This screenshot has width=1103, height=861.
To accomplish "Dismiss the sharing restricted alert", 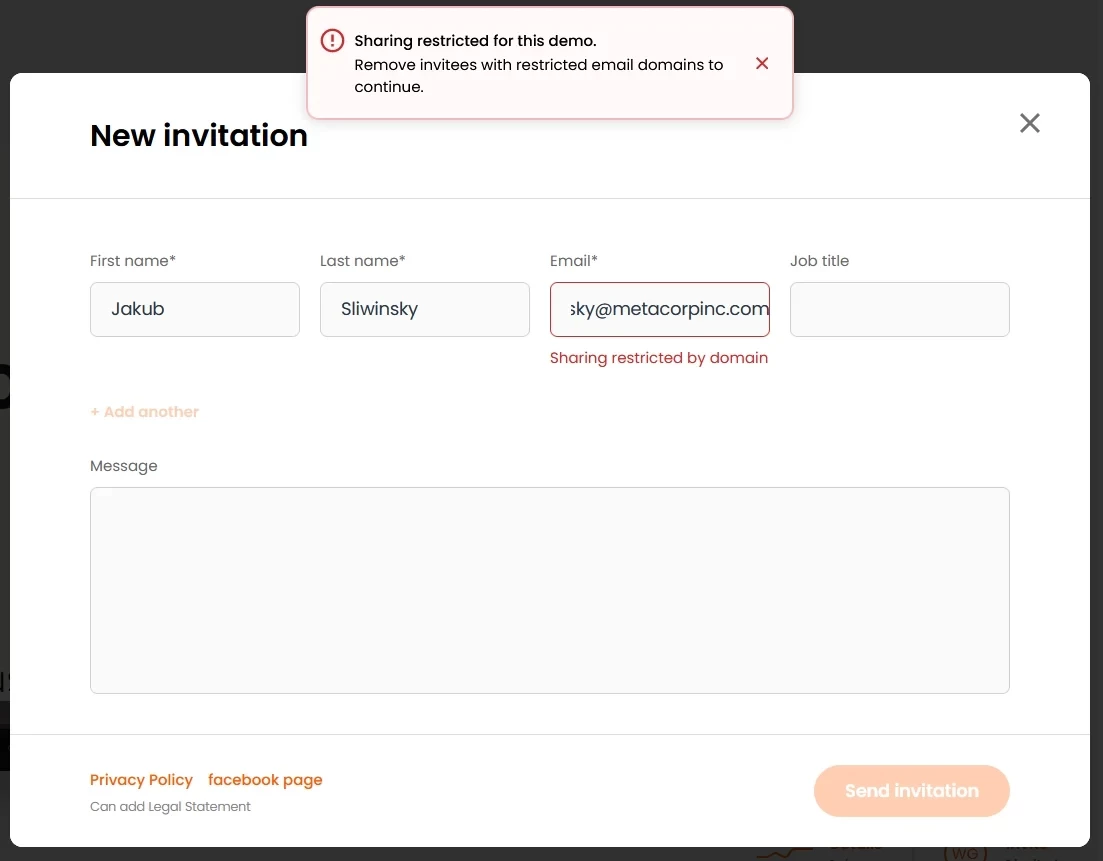I will 762,63.
